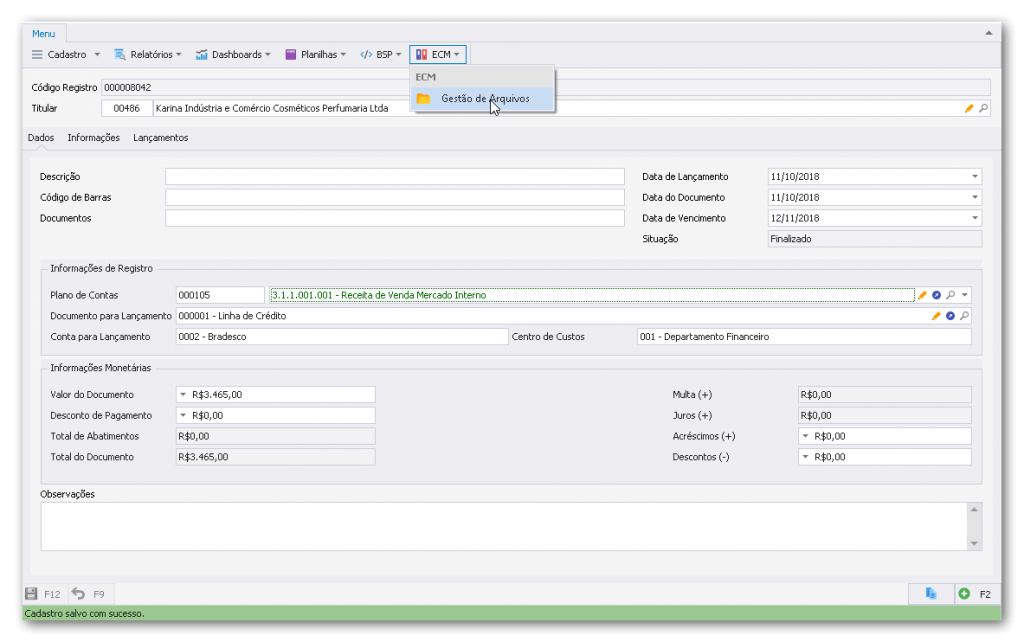This screenshot has width=1024, height=642.
Task: Expand the Plano de Contas dropdown arrow
Action: tap(965, 295)
